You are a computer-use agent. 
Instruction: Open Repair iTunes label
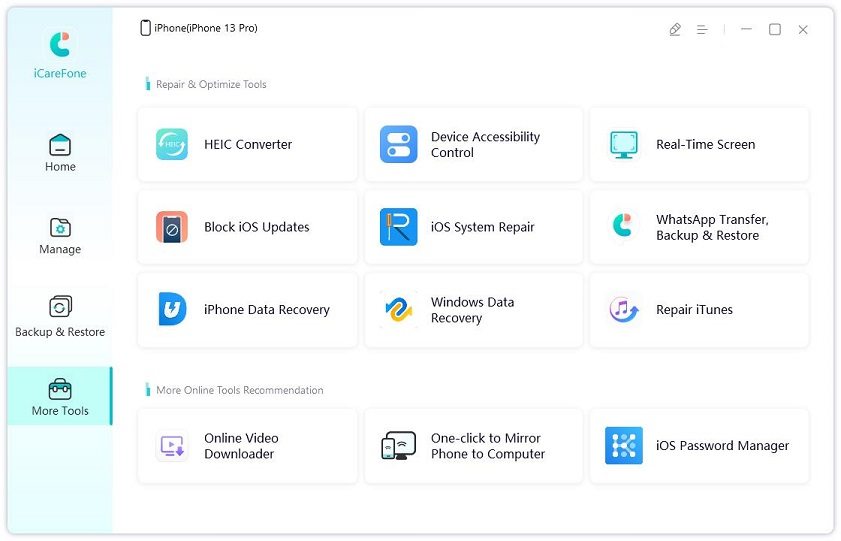click(694, 309)
